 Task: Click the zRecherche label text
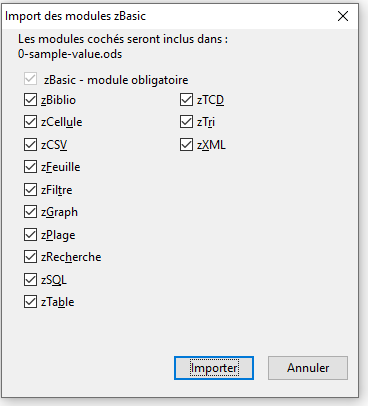pyautogui.click(x=71, y=257)
